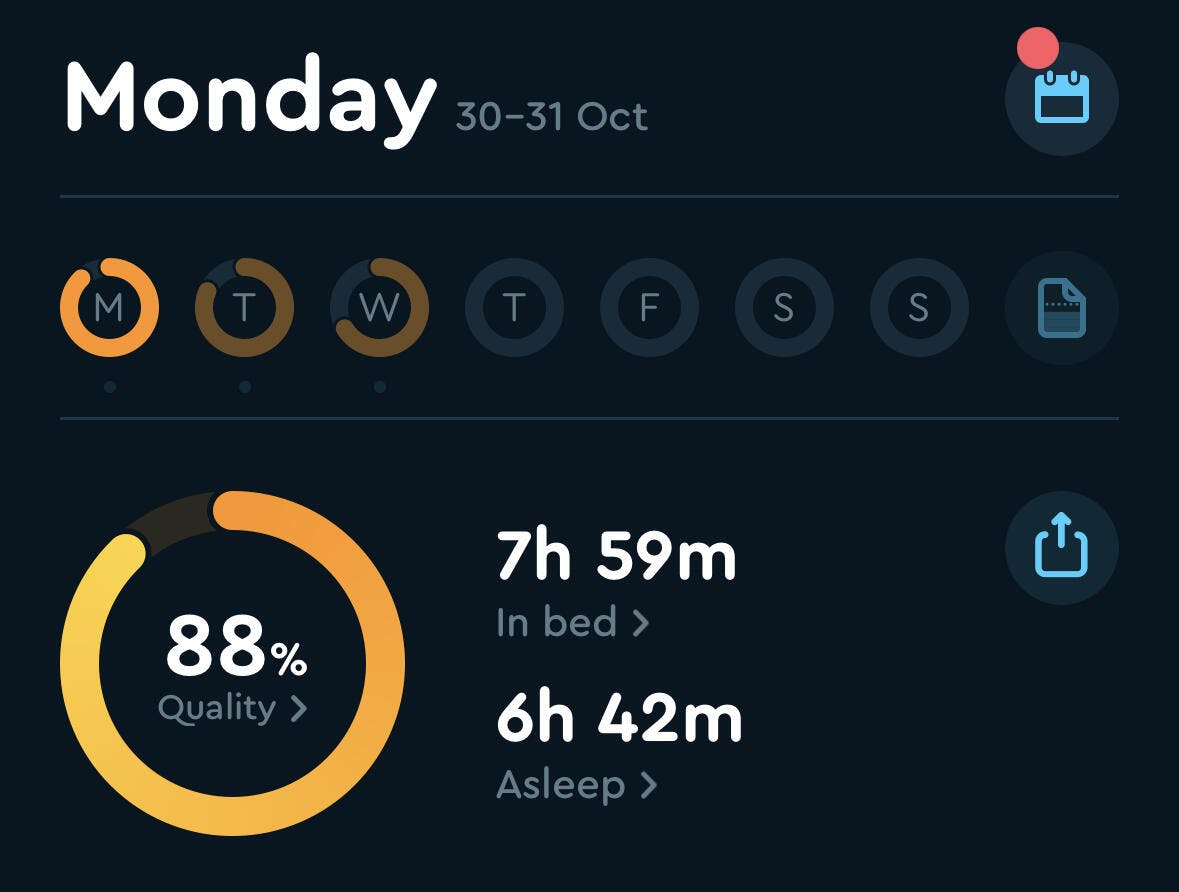
Task: Select Wednesday's sleep ring
Action: (x=379, y=308)
